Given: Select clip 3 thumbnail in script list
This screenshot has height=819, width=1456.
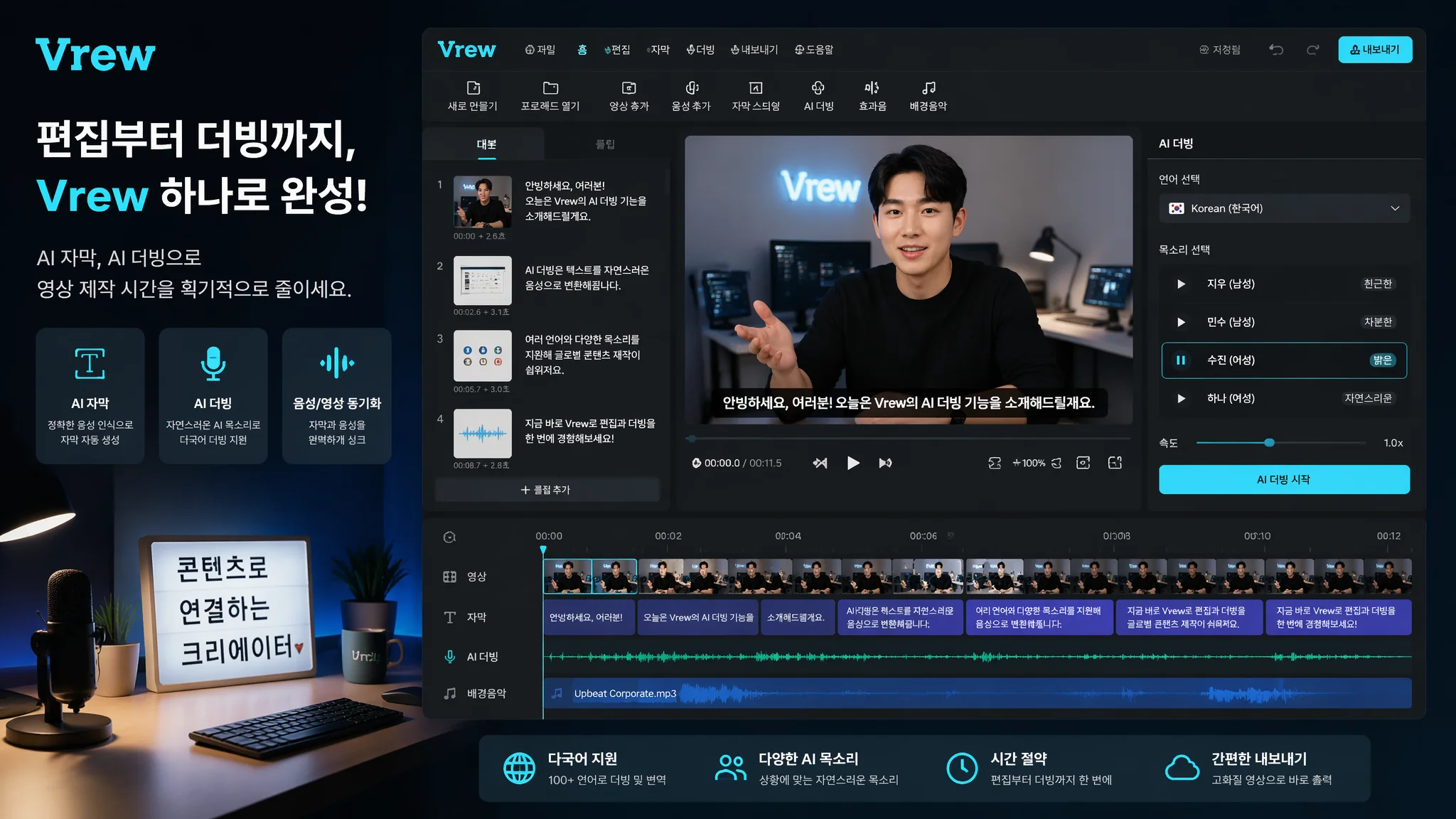Looking at the screenshot, I should point(483,355).
